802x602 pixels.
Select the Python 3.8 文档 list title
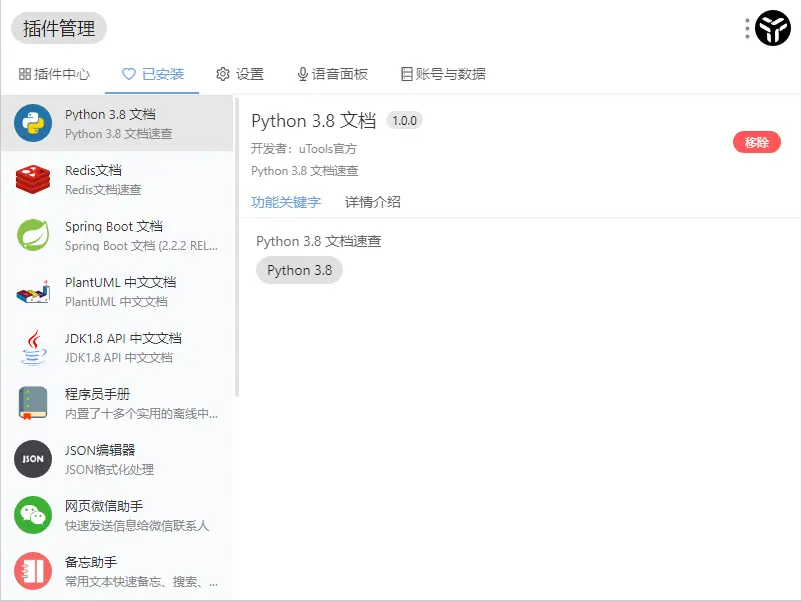tap(110, 114)
